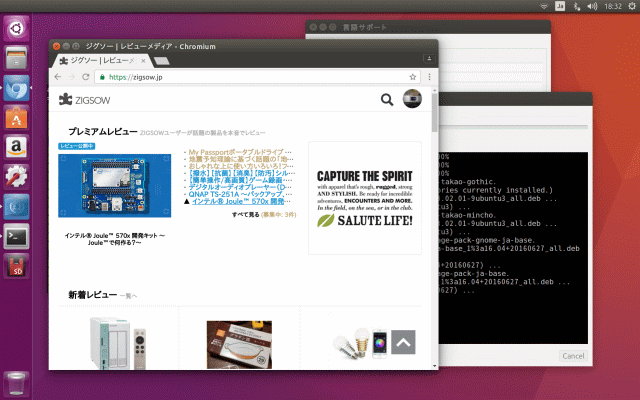Open the Ubuntu Dash search launcher
Viewport: 640px width, 400px height.
pos(16,28)
